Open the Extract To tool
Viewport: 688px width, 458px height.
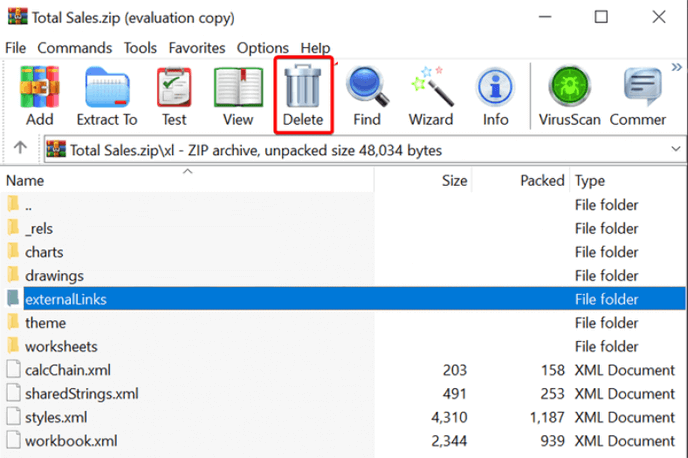click(x=107, y=96)
